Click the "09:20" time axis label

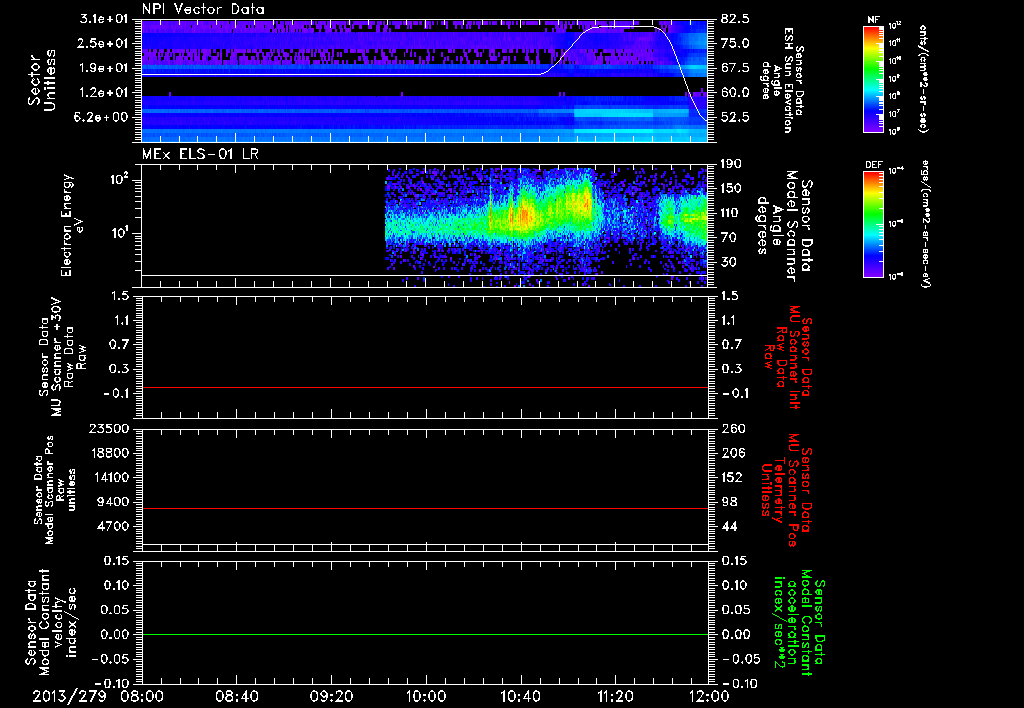tap(332, 696)
